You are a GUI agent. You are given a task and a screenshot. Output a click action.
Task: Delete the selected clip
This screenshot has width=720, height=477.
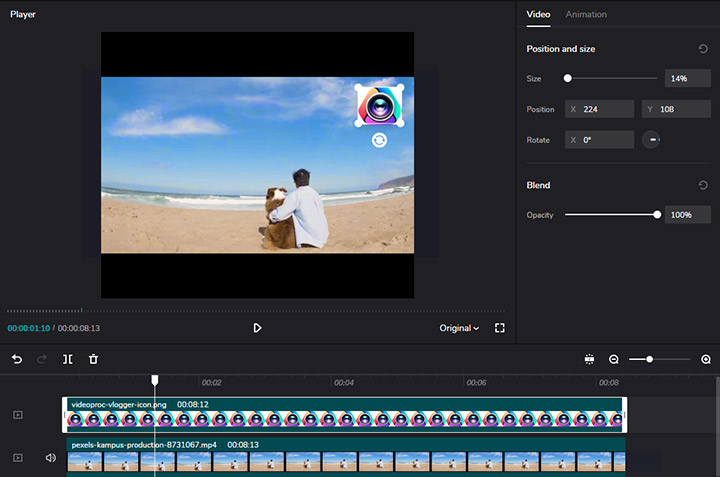(x=93, y=359)
